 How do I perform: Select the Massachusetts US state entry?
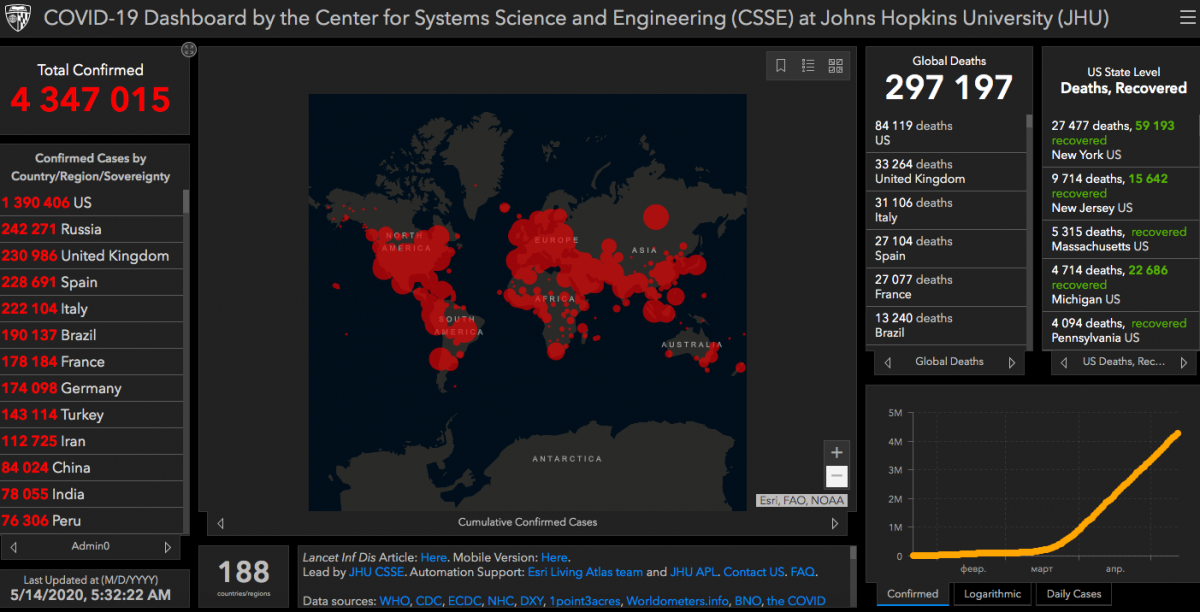(x=1121, y=239)
